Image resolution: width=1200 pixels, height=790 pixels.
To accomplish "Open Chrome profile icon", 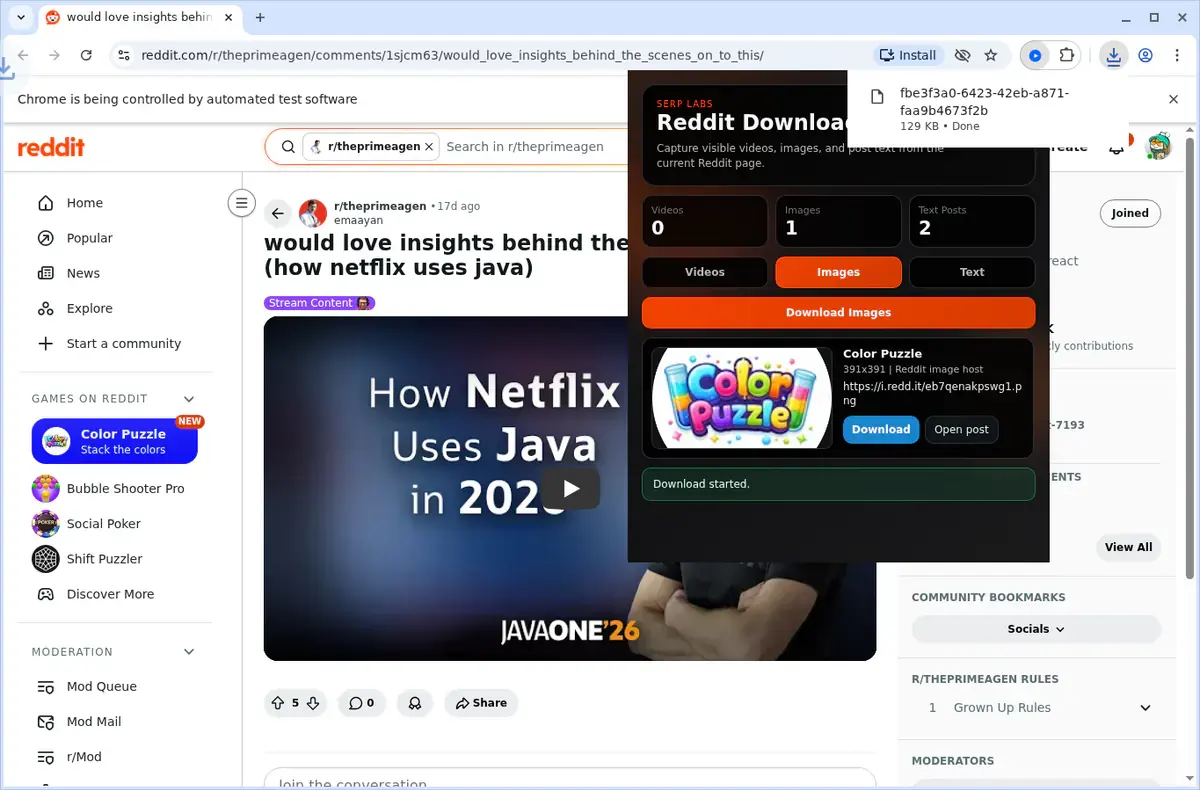I will point(1146,56).
